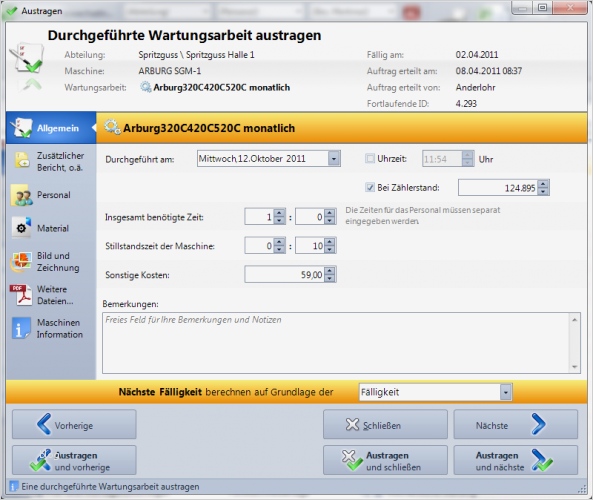Click Austragen und schließen
The width and height of the screenshot is (593, 500).
click(385, 460)
